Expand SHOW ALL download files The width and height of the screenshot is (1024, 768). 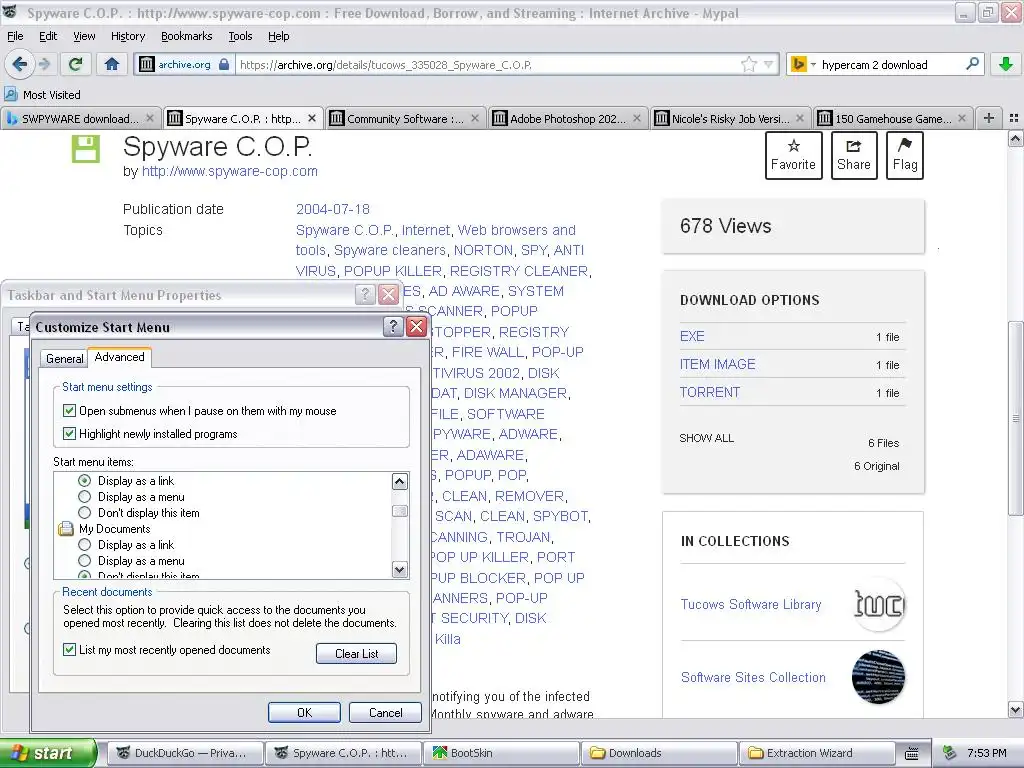707,438
